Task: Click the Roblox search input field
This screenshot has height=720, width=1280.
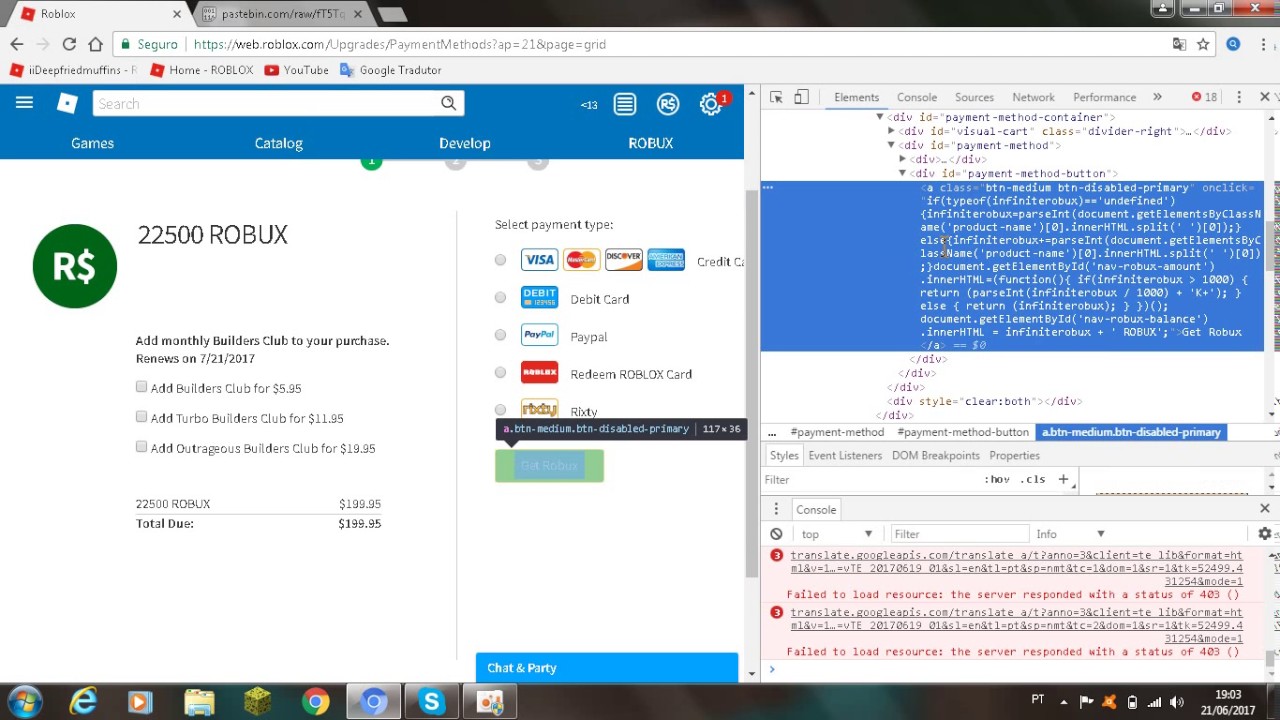Action: pyautogui.click(x=266, y=103)
